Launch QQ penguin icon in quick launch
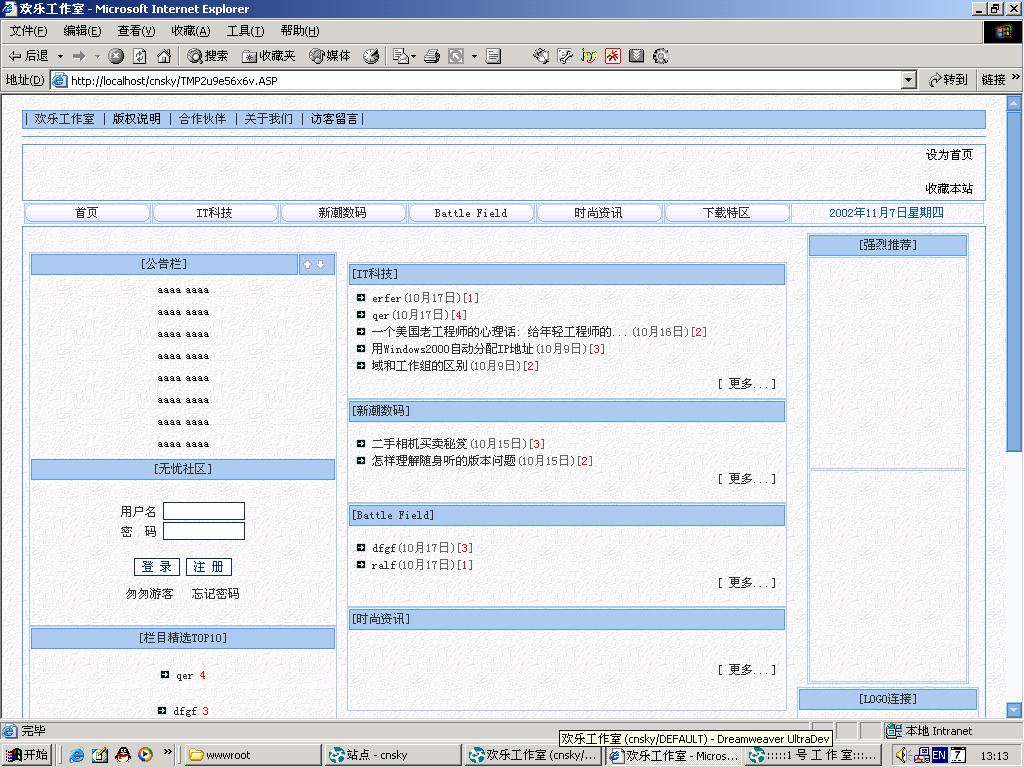This screenshot has width=1024, height=768. click(x=123, y=755)
